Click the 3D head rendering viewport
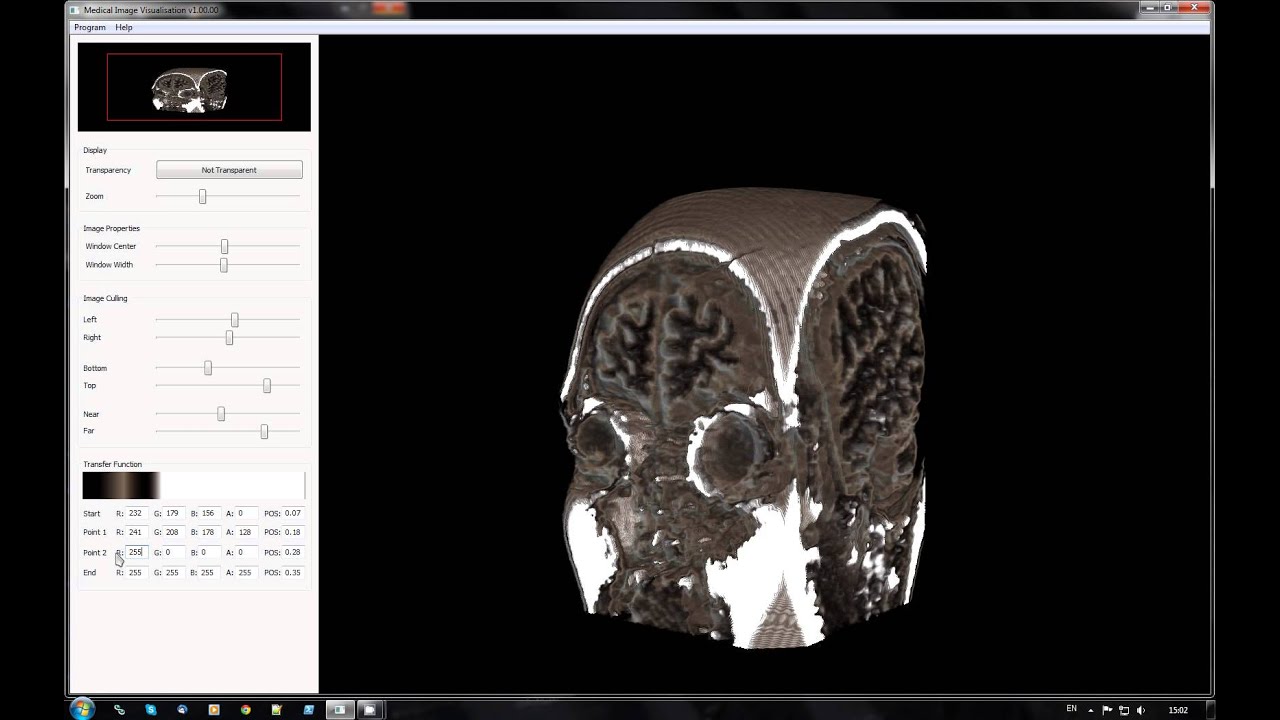Screen dimensions: 1280x720 [764, 364]
